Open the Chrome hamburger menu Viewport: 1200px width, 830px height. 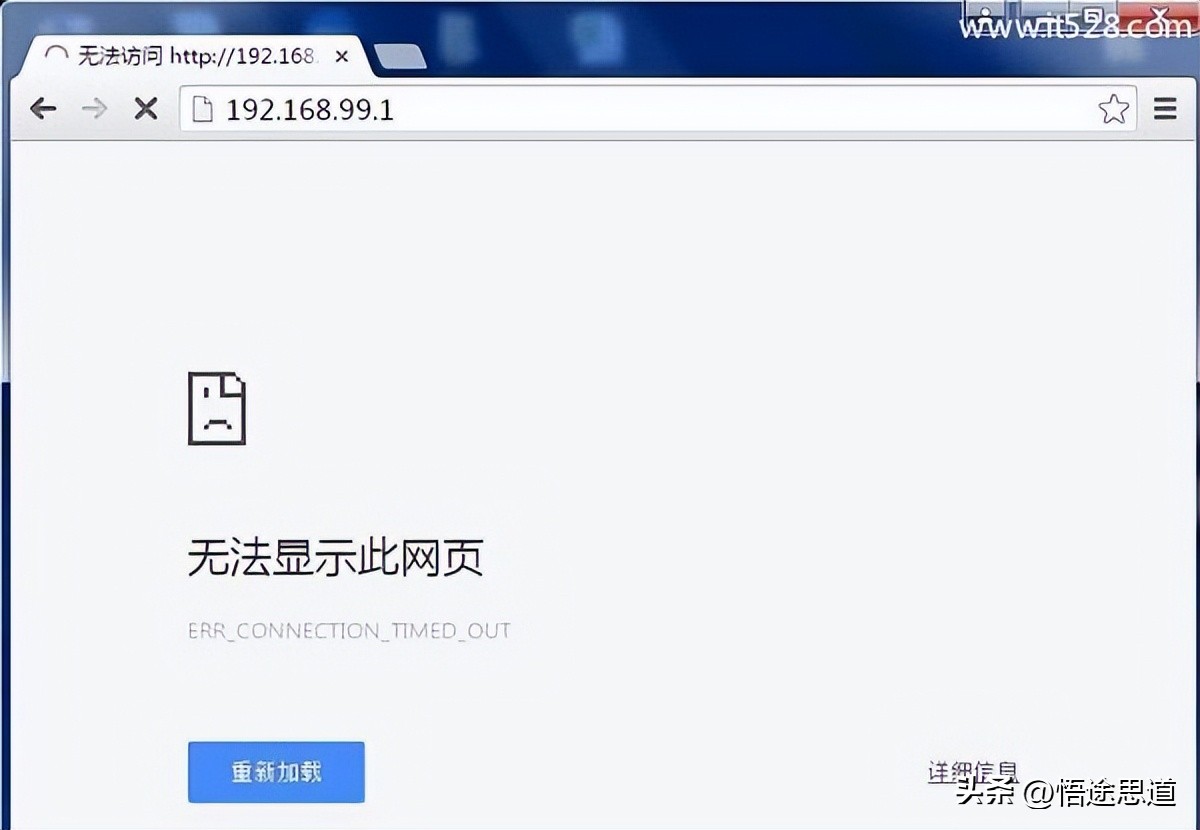(1165, 109)
